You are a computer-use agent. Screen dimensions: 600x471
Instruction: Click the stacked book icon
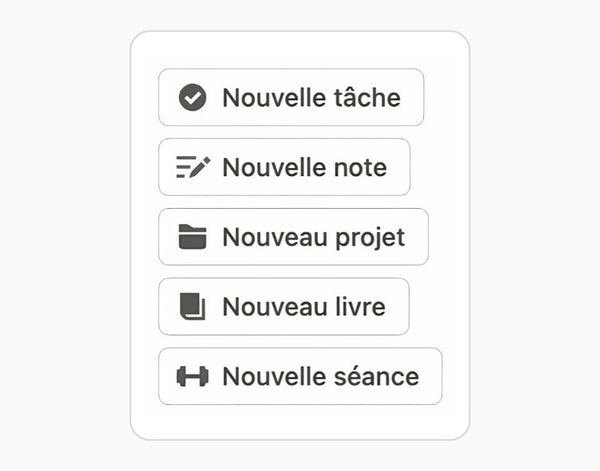point(192,306)
